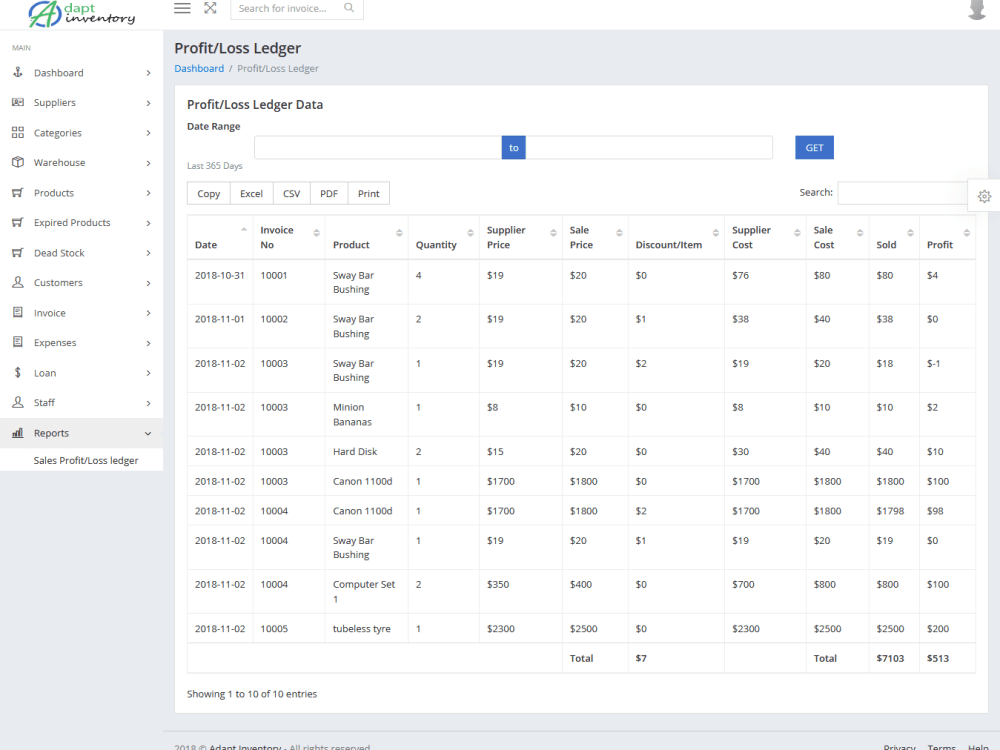Click the start date range field
The width and height of the screenshot is (1000, 750).
point(378,147)
